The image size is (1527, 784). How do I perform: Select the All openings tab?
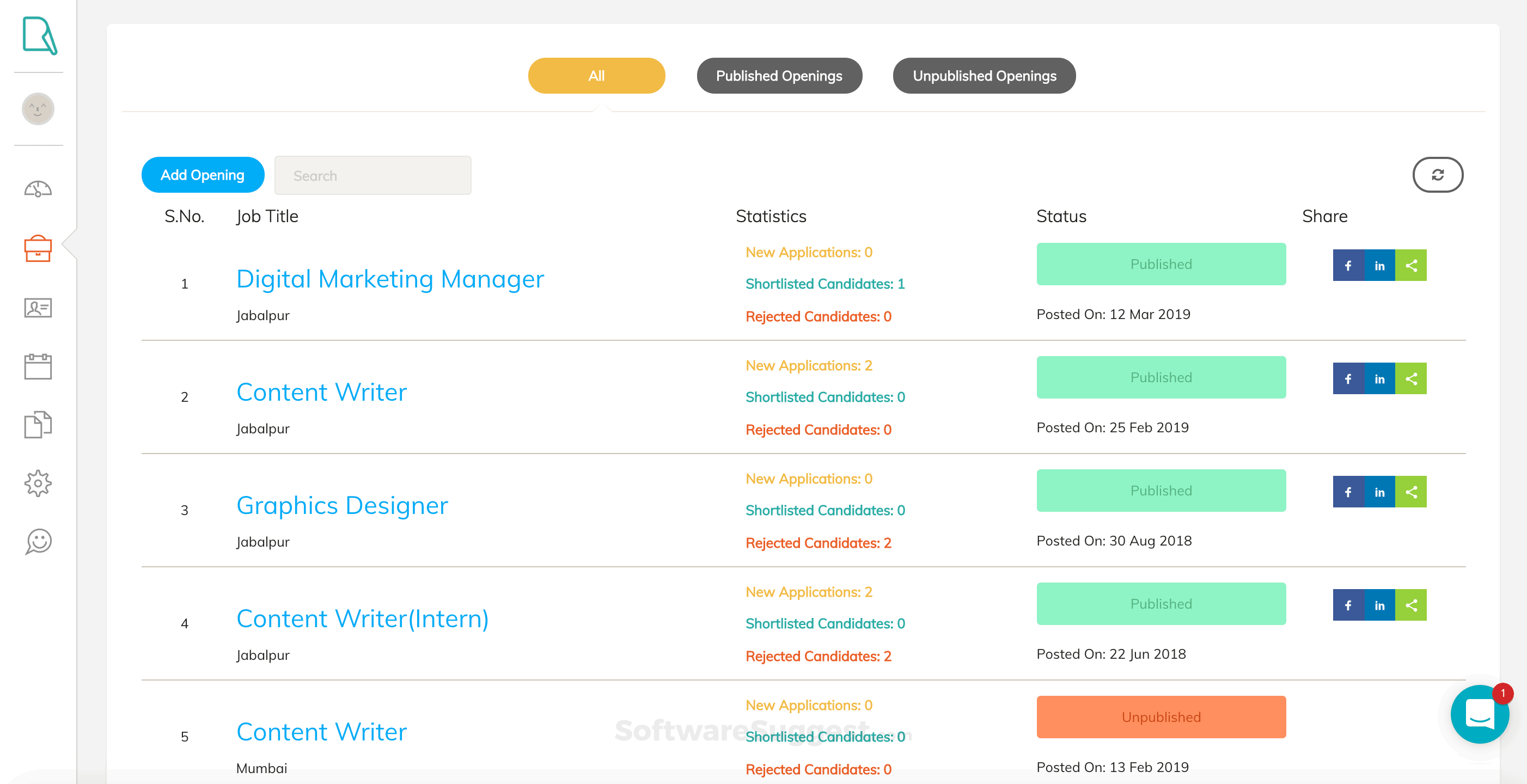click(x=596, y=75)
